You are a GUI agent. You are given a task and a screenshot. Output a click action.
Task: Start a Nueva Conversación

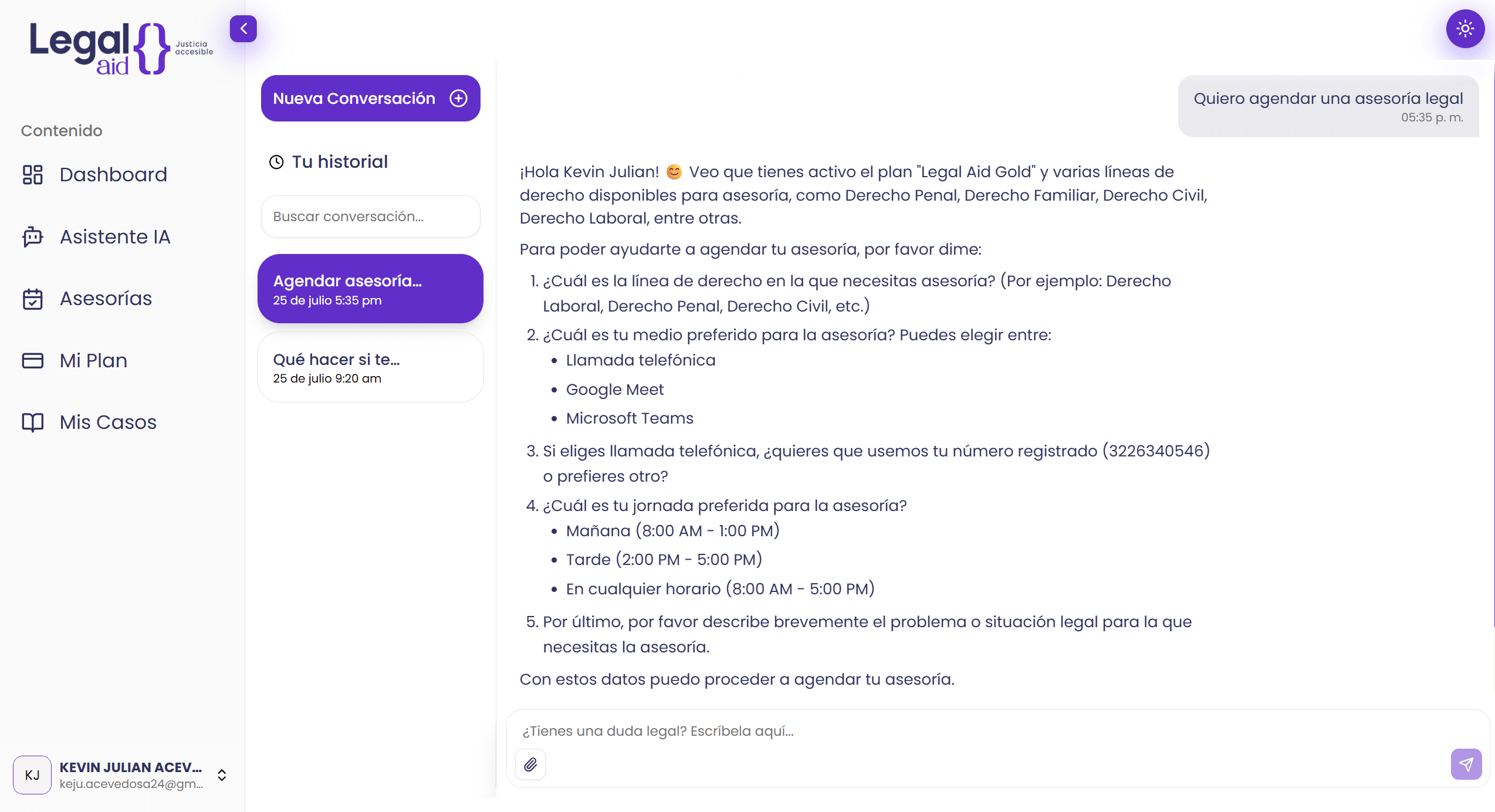(x=371, y=99)
